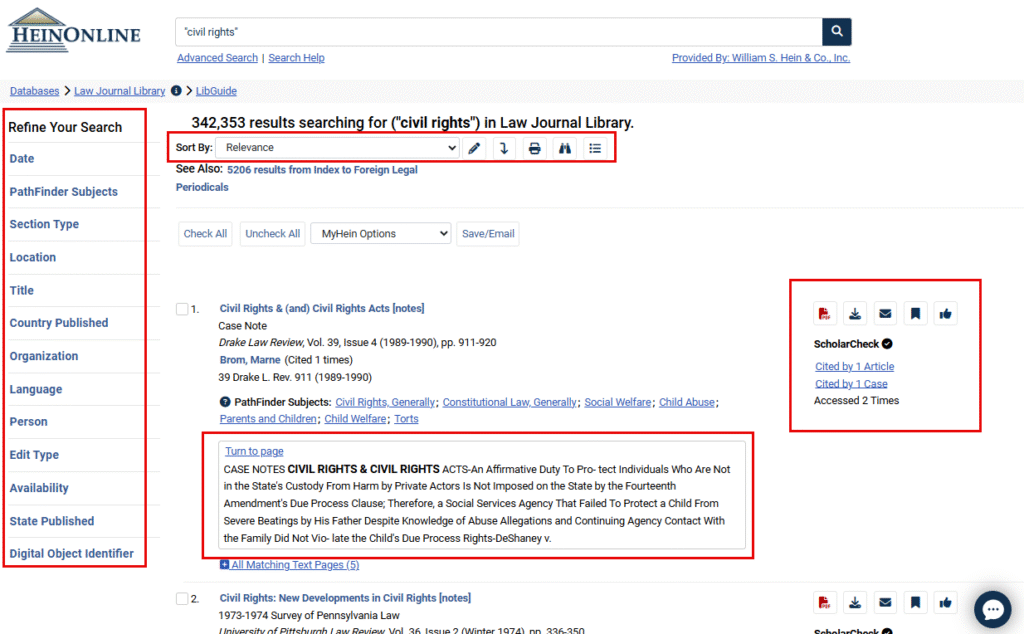Open the MyHein Options dropdown
The height and width of the screenshot is (634, 1024).
point(380,234)
